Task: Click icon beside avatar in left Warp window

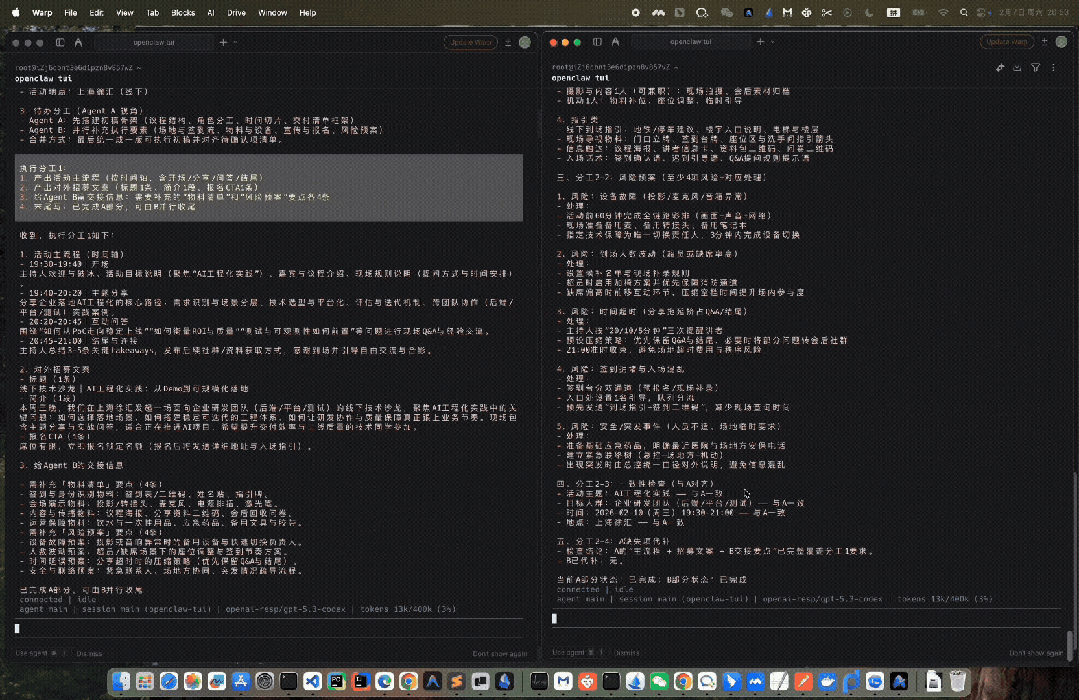Action: pyautogui.click(x=508, y=43)
